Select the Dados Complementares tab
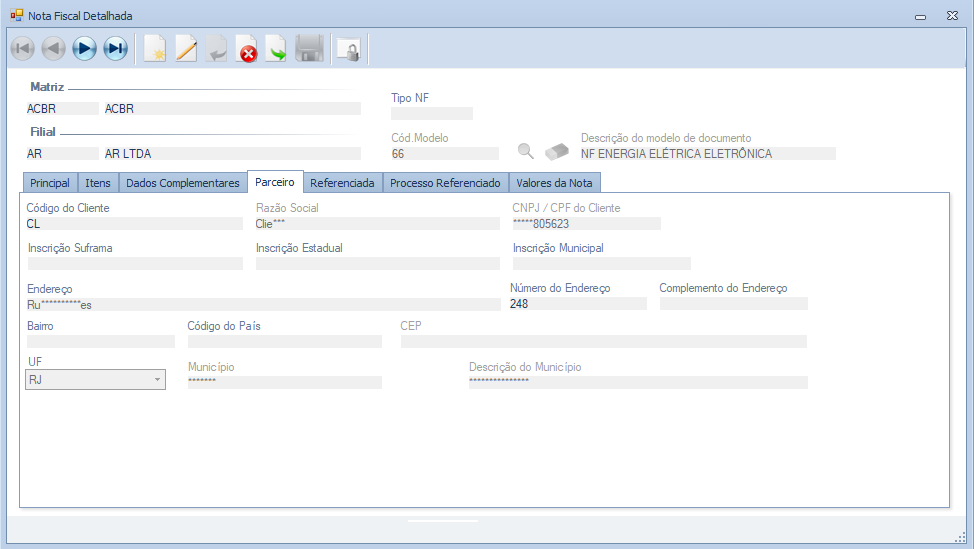Screen dimensions: 974x549 coord(183,183)
